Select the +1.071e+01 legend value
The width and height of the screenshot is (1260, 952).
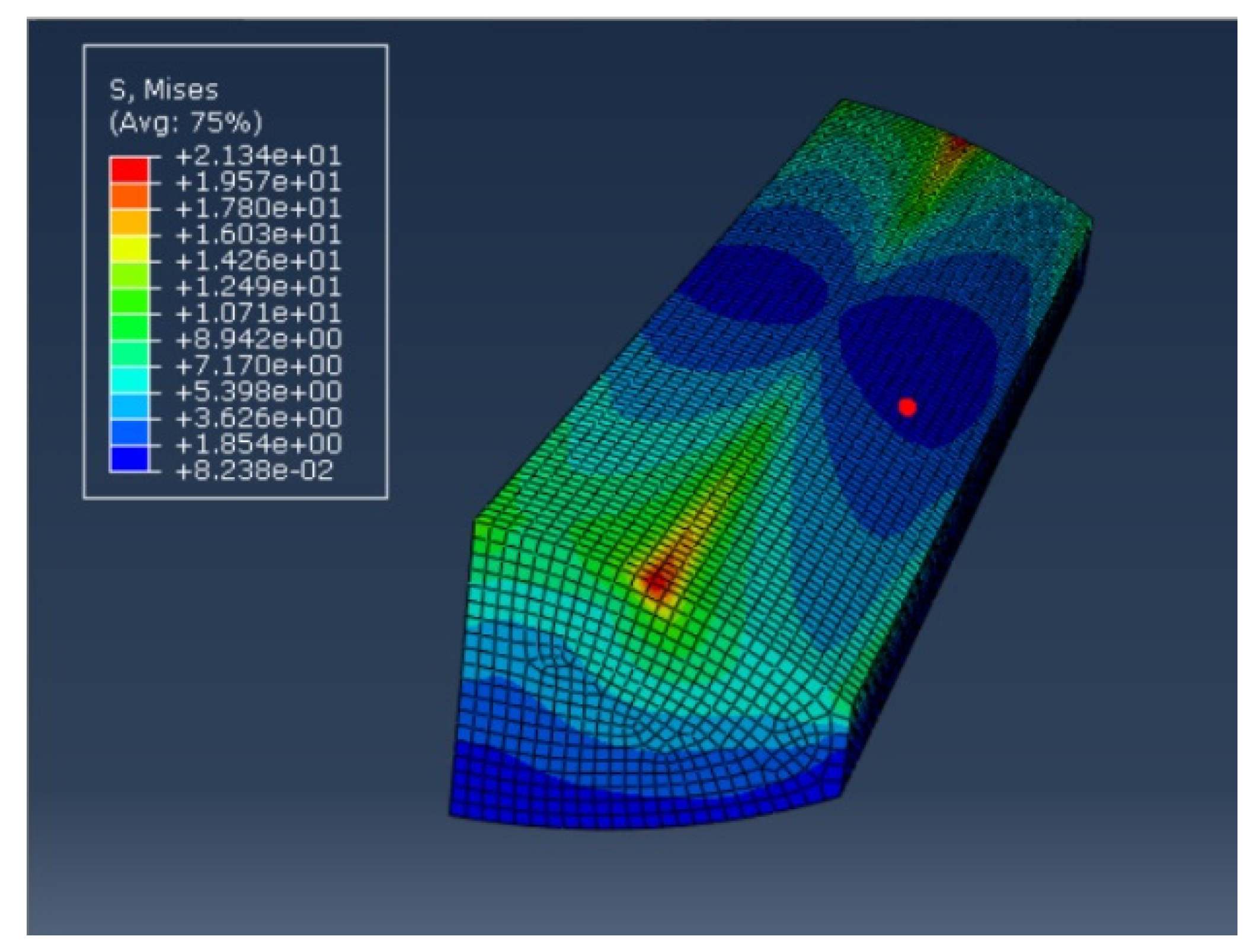[258, 313]
